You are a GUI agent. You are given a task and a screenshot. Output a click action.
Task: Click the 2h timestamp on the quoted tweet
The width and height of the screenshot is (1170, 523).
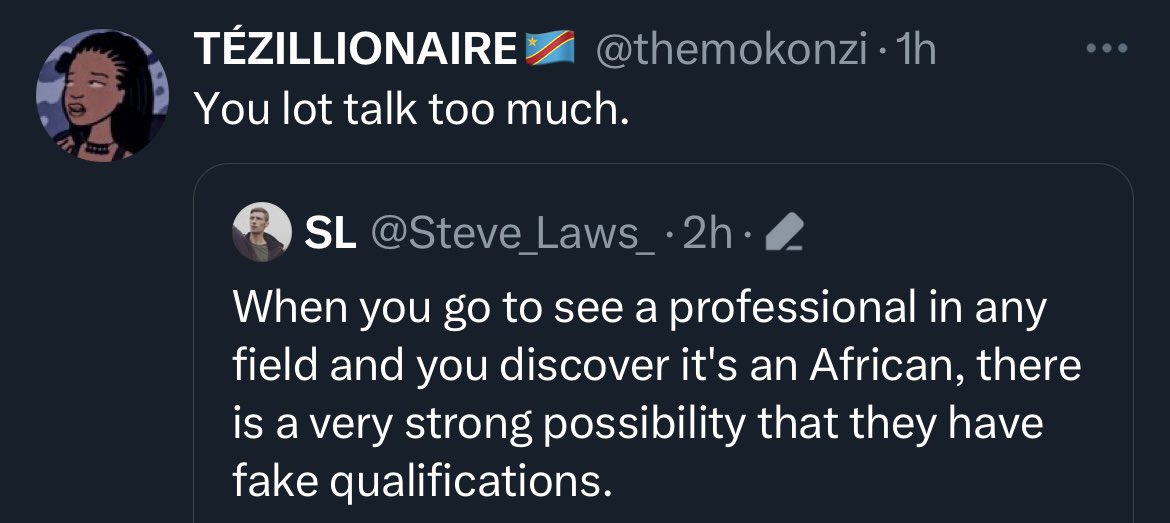tap(712, 235)
